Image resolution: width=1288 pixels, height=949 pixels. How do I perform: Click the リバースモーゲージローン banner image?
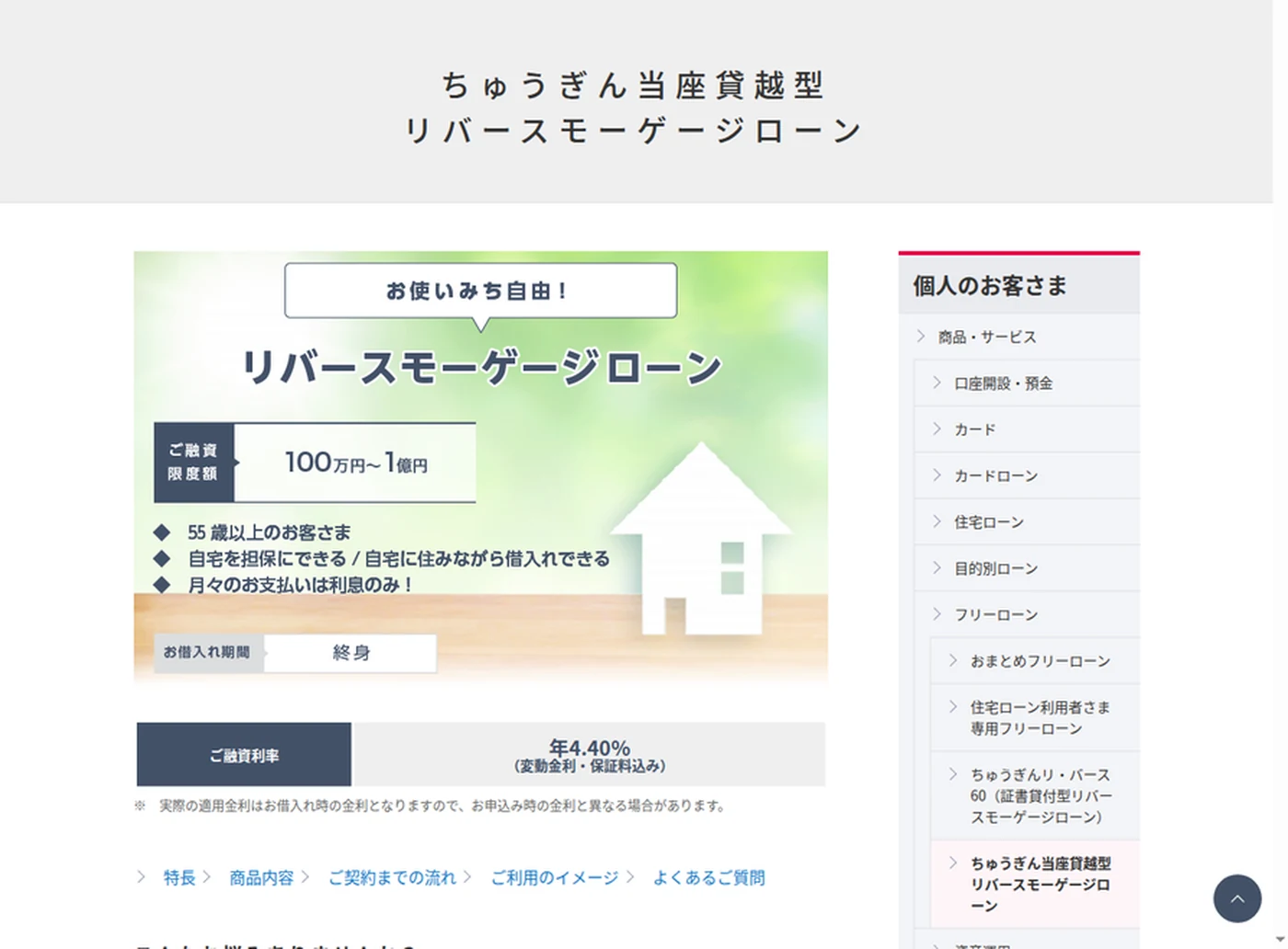point(481,468)
